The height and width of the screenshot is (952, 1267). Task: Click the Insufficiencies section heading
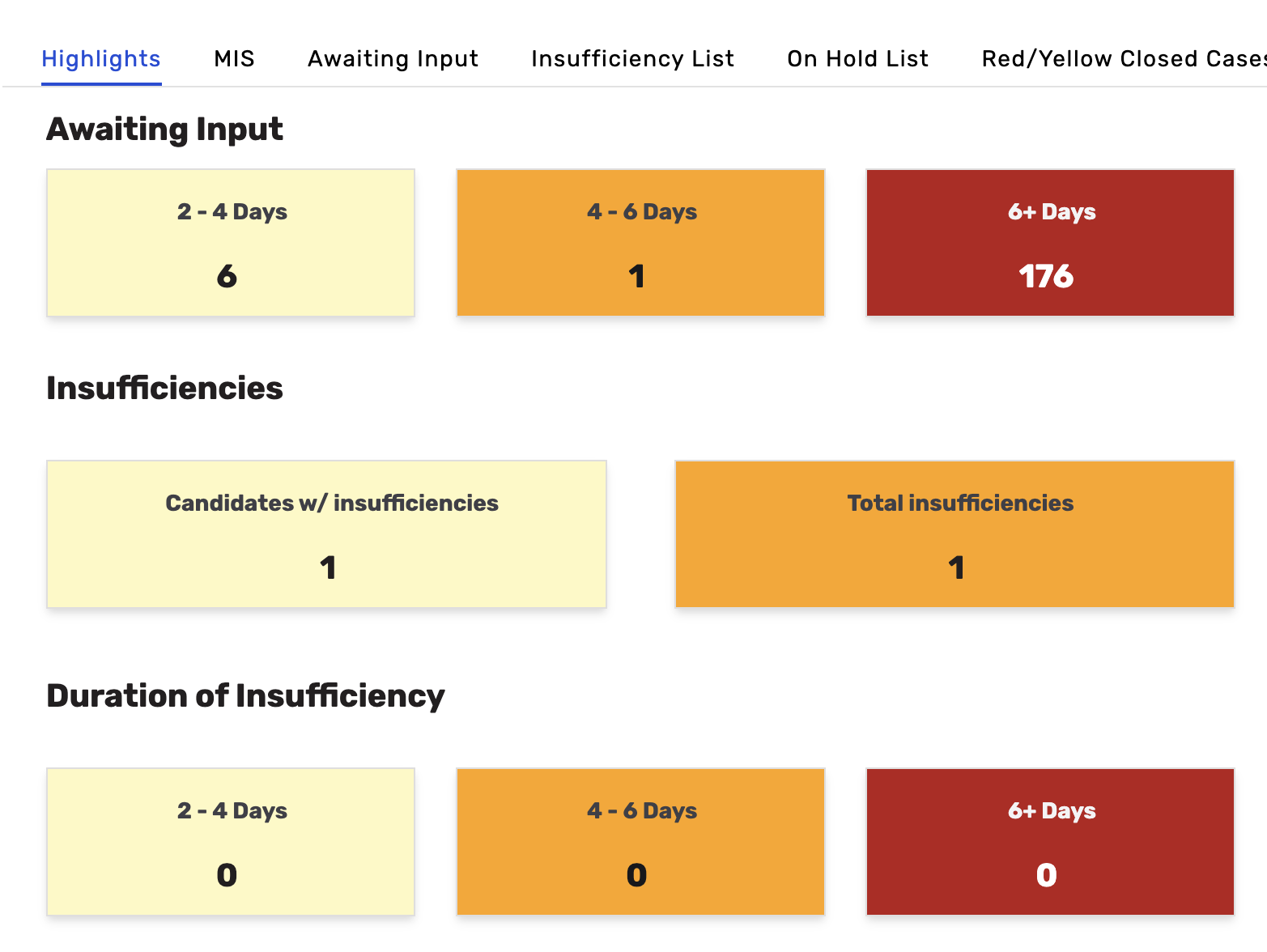click(x=164, y=389)
